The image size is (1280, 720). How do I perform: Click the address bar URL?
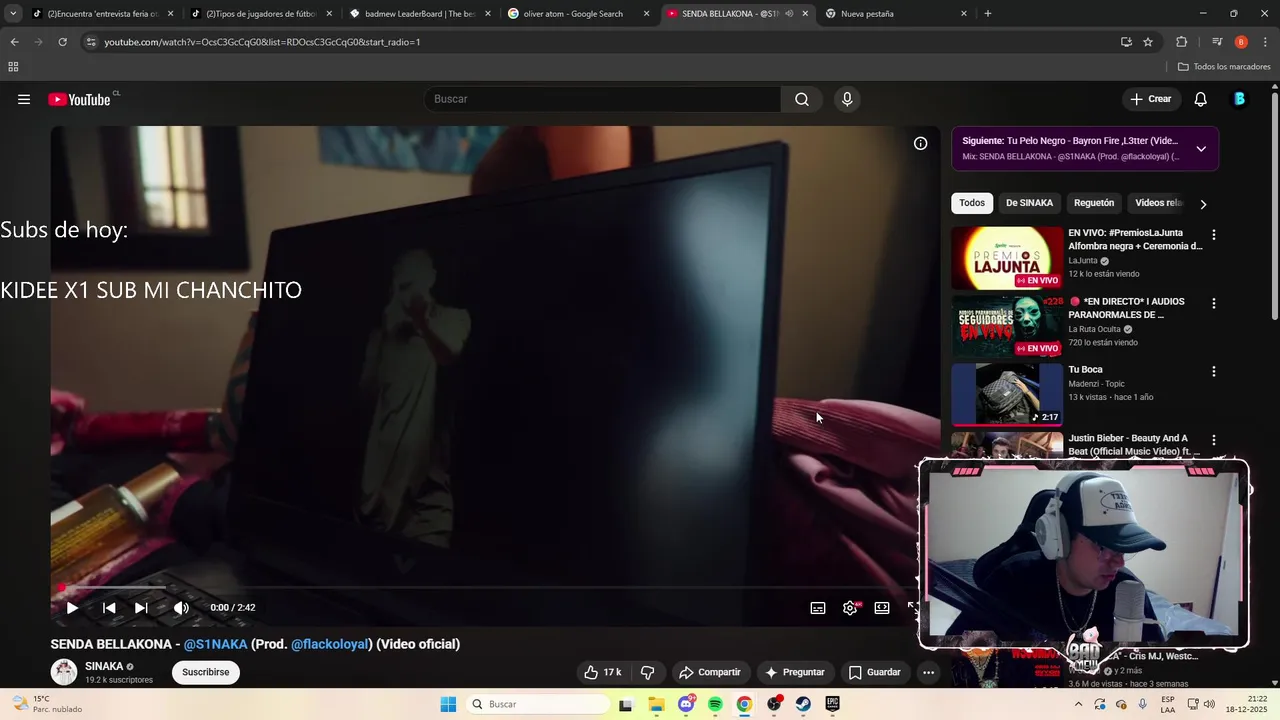tap(262, 42)
